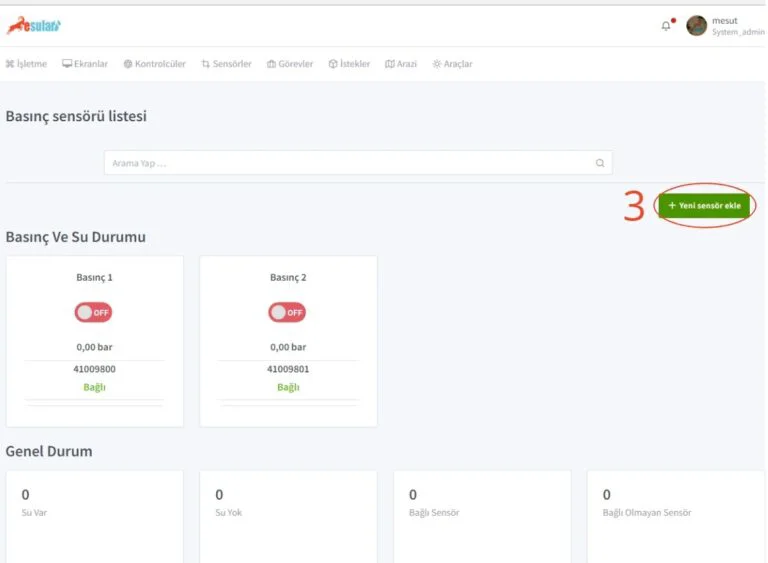
Task: Open the Sensörler menu
Action: pos(226,64)
